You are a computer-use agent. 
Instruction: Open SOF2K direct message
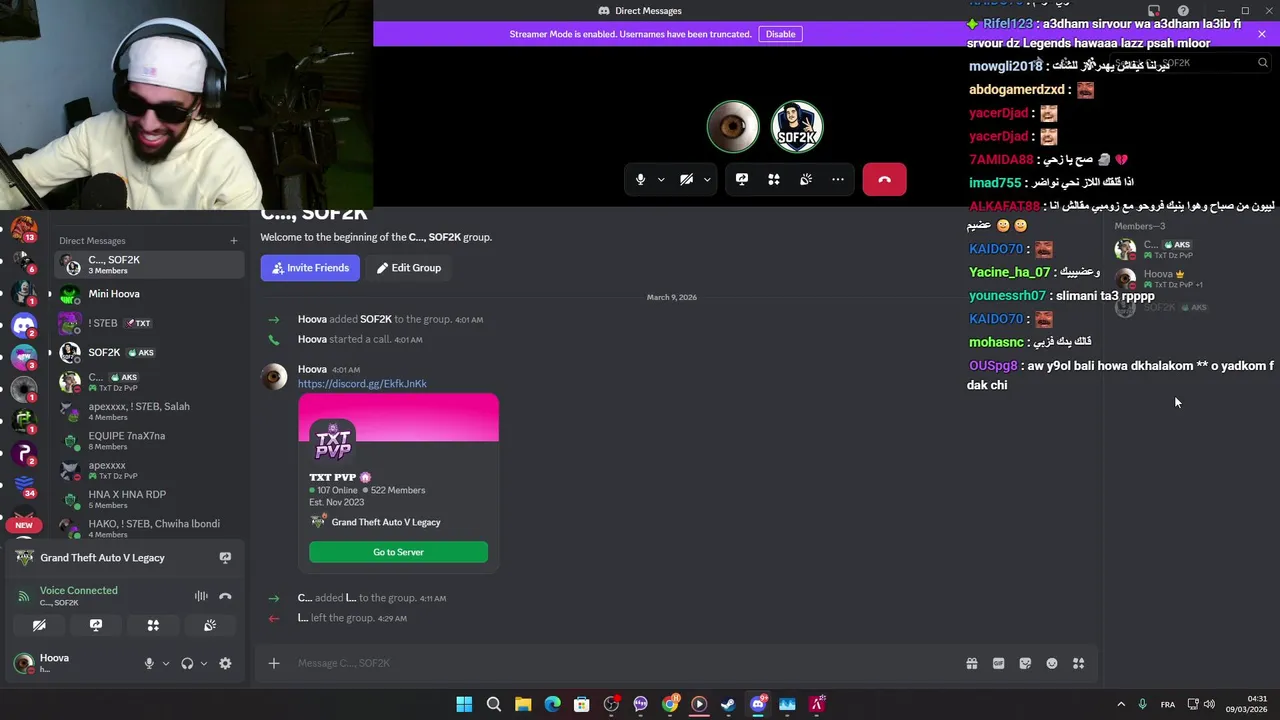148,352
